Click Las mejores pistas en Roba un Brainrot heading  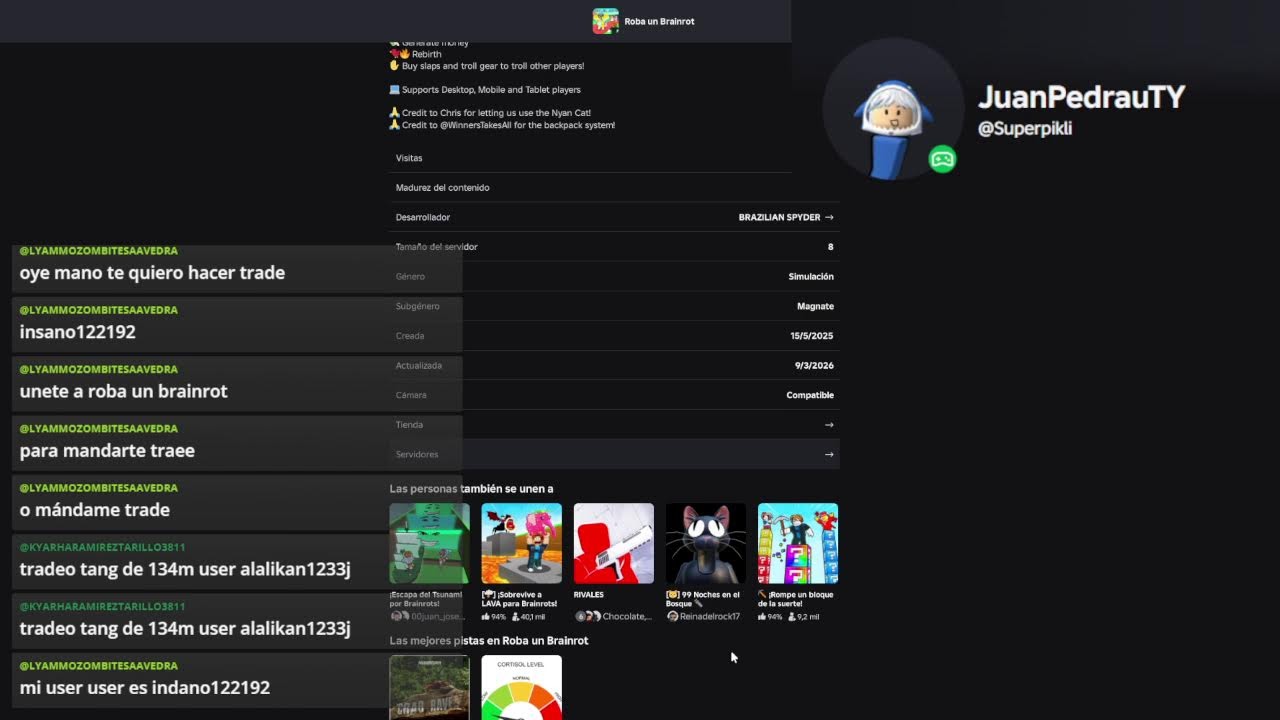[x=489, y=641]
